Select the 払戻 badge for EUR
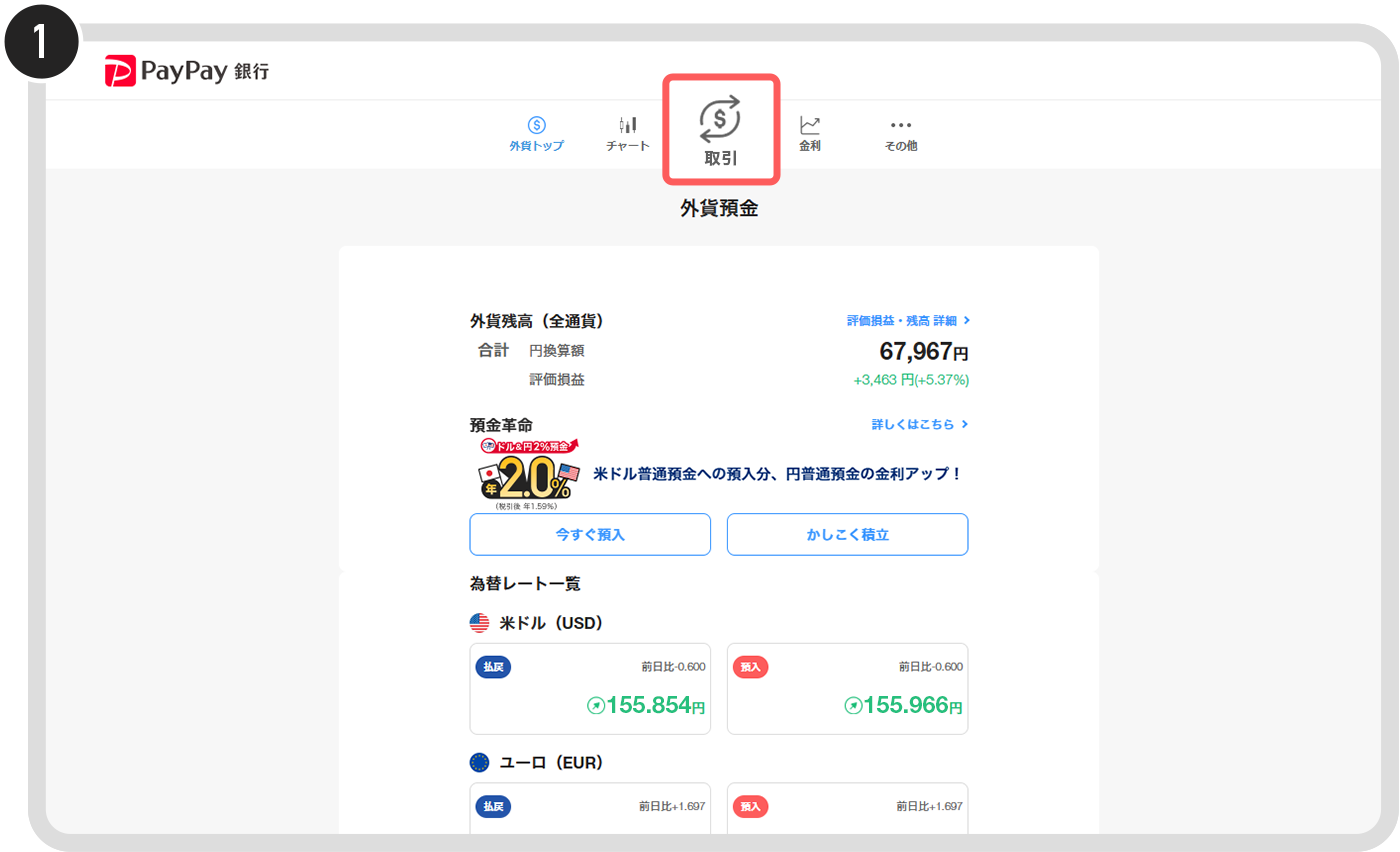 tap(493, 806)
